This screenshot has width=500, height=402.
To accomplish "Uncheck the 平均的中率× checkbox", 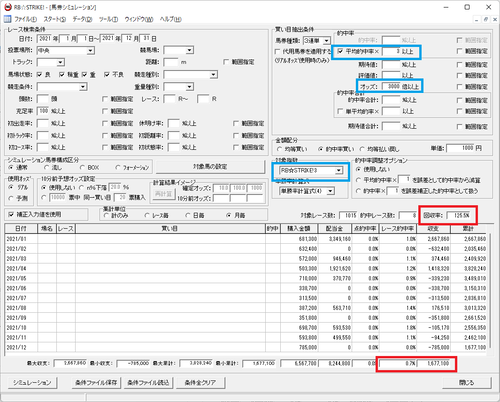I will pyautogui.click(x=340, y=51).
